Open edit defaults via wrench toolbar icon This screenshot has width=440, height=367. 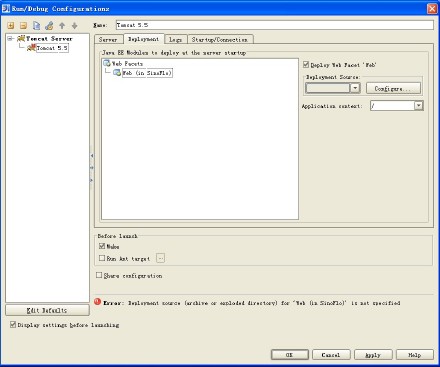[x=49, y=26]
